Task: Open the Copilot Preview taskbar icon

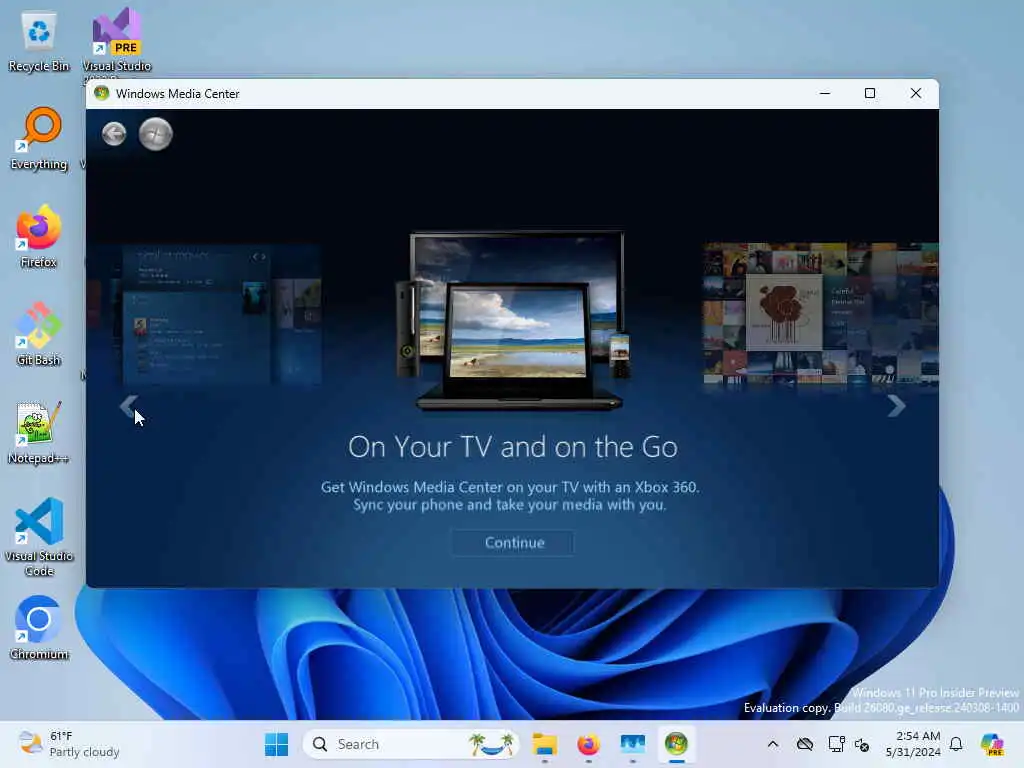Action: tap(991, 744)
